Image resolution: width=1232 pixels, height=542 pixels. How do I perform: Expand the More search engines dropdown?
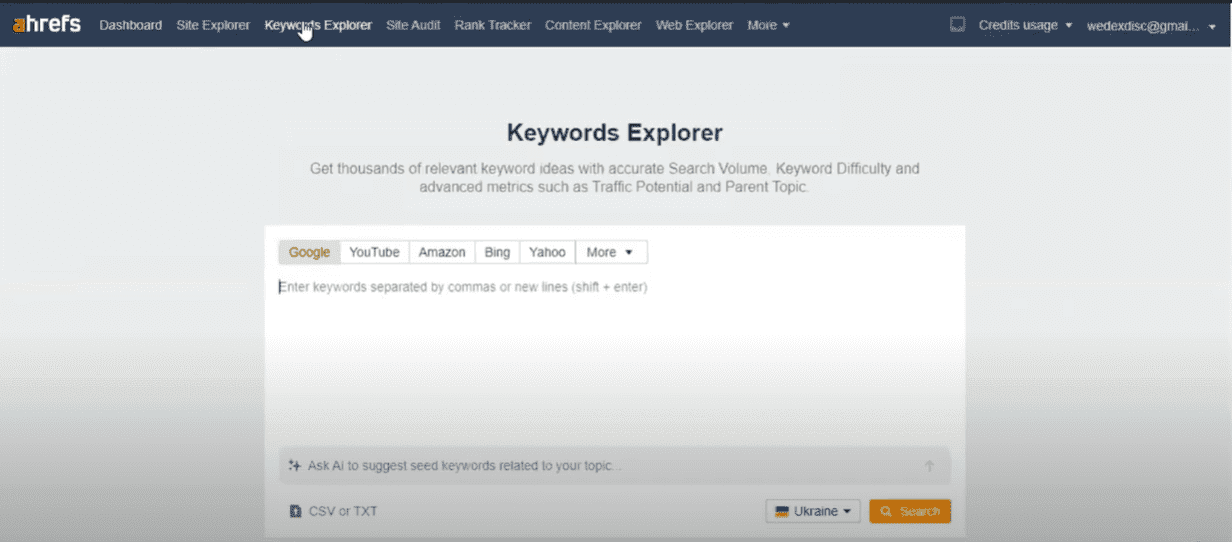tap(611, 252)
